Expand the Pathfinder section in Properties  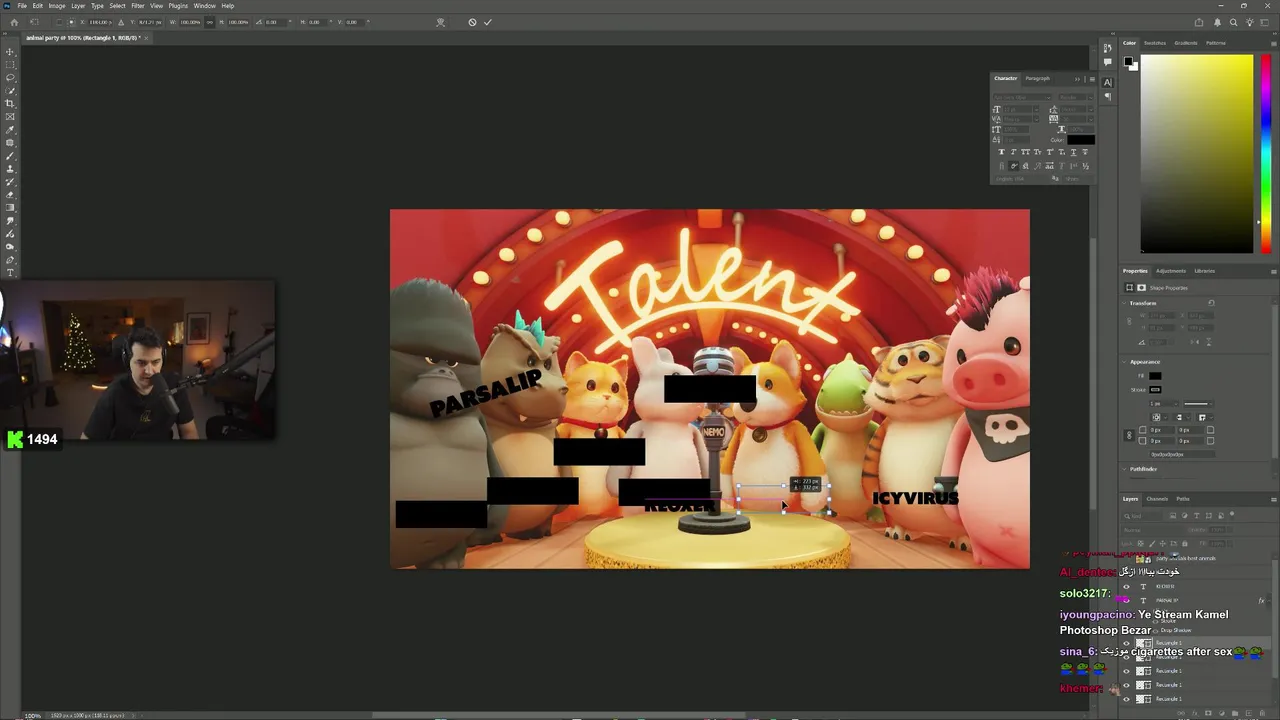[x=1125, y=469]
